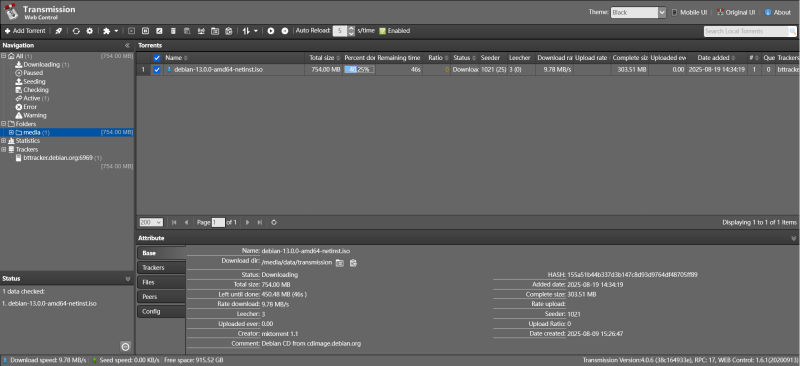Go to the next page of torrents
This screenshot has width=800, height=366.
tap(247, 222)
